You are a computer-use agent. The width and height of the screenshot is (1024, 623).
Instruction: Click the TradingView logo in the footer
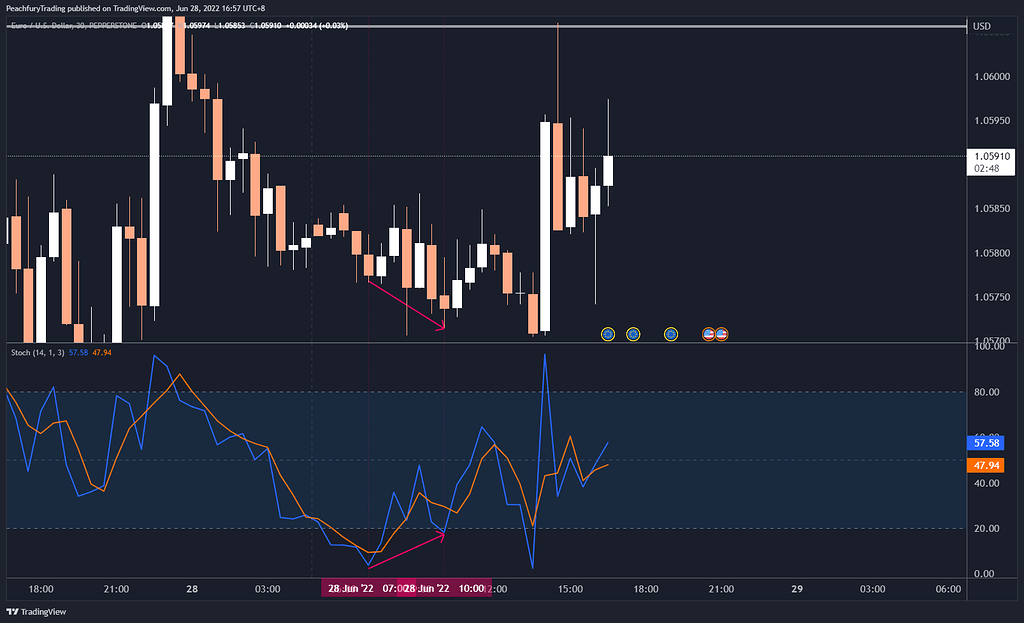tap(30, 612)
